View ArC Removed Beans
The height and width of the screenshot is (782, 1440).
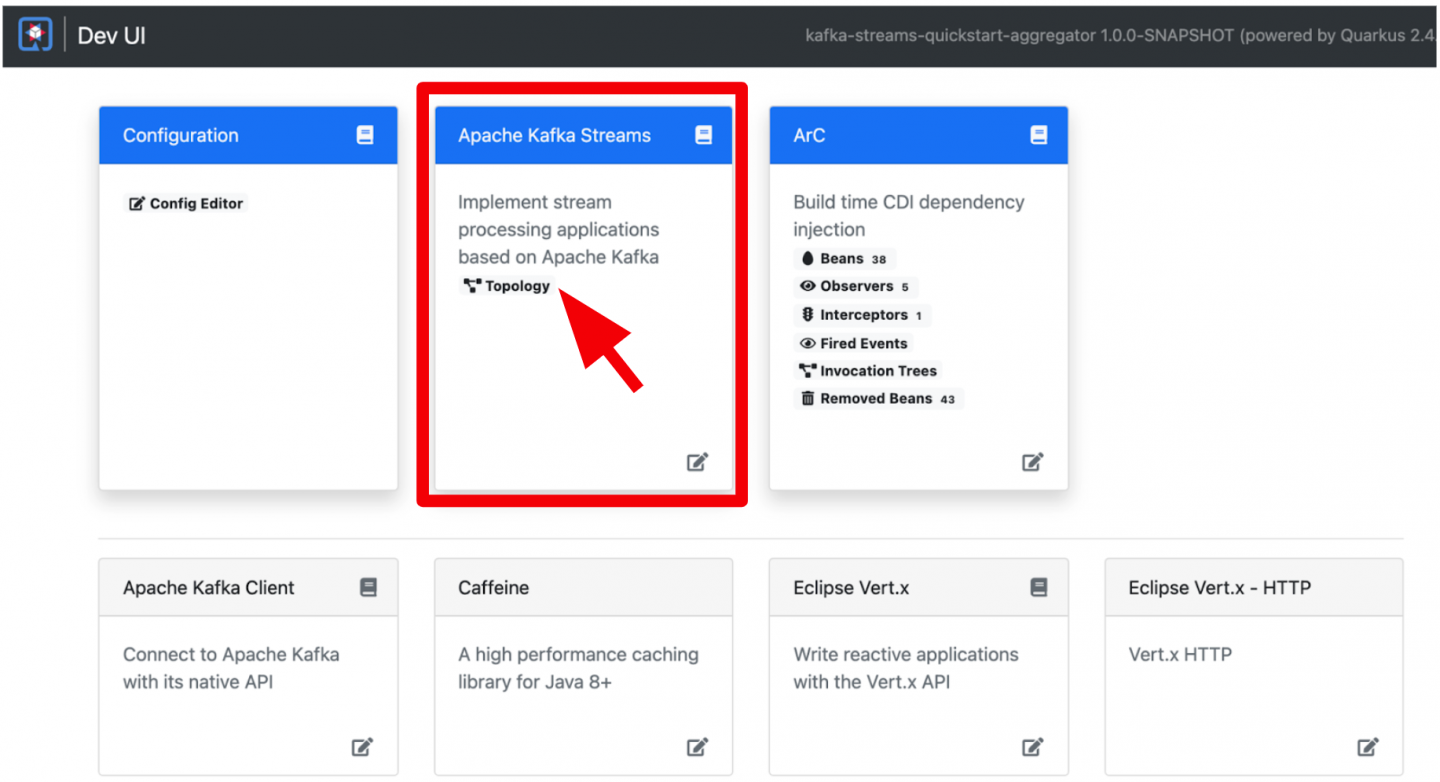coord(878,399)
